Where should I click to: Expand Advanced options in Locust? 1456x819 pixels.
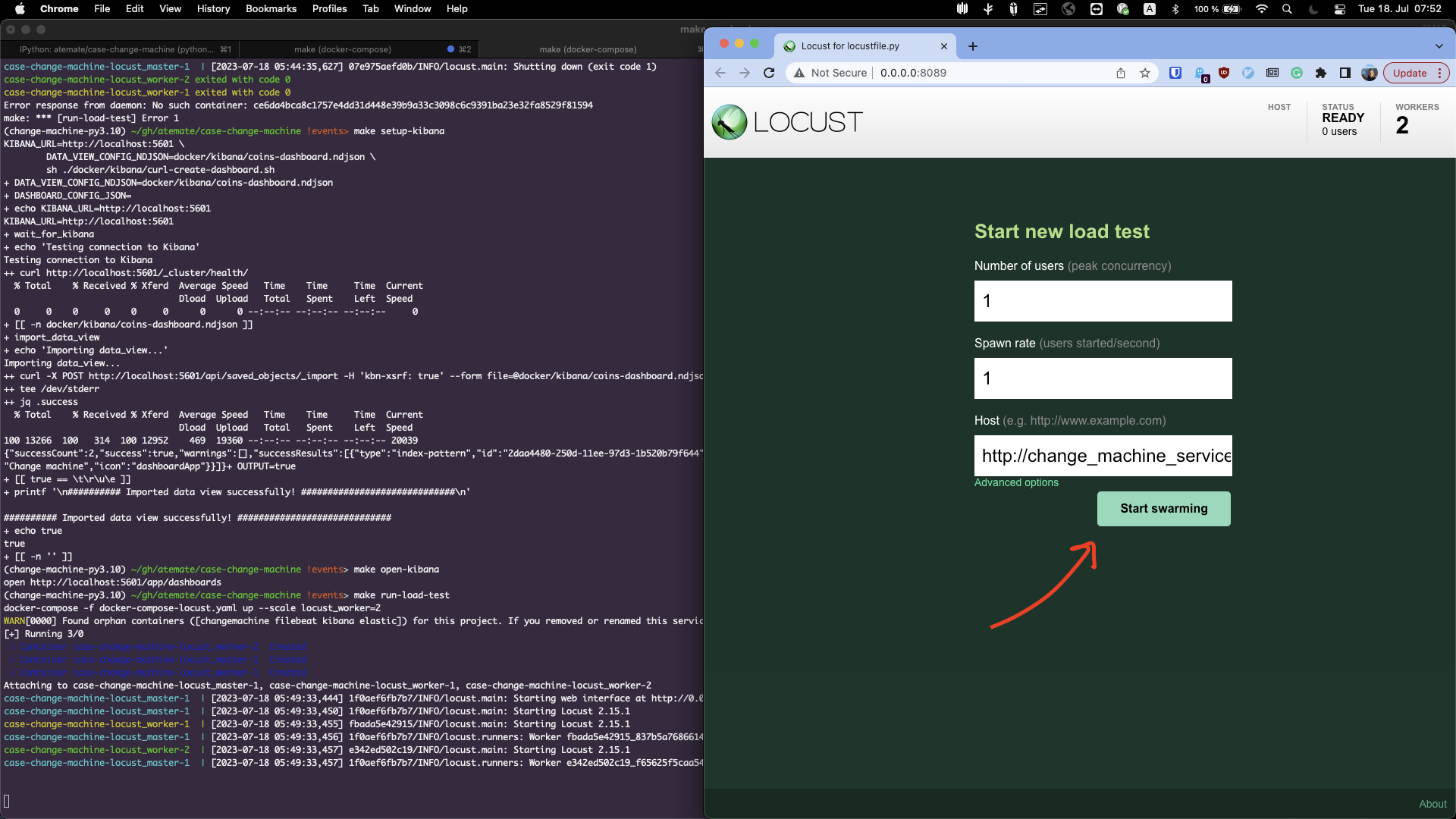[x=1016, y=482]
